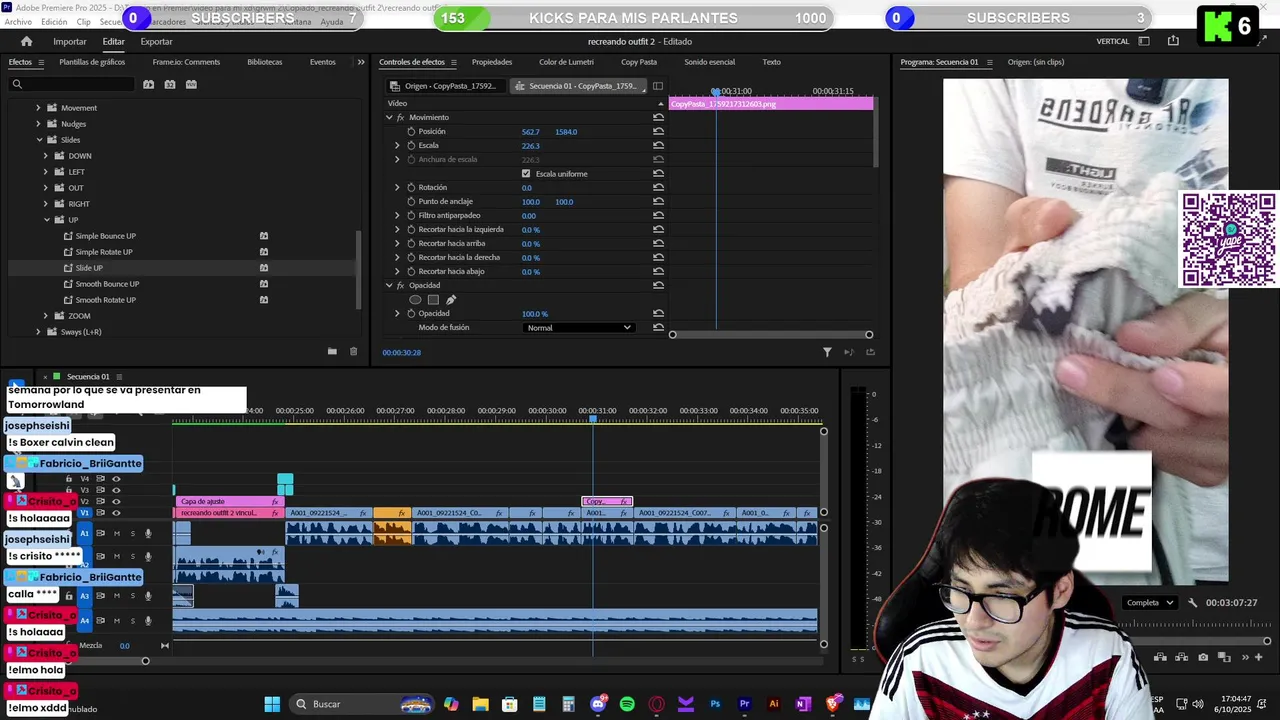The height and width of the screenshot is (720, 1280).
Task: Collapse the UP slides folder
Action: tap(46, 220)
